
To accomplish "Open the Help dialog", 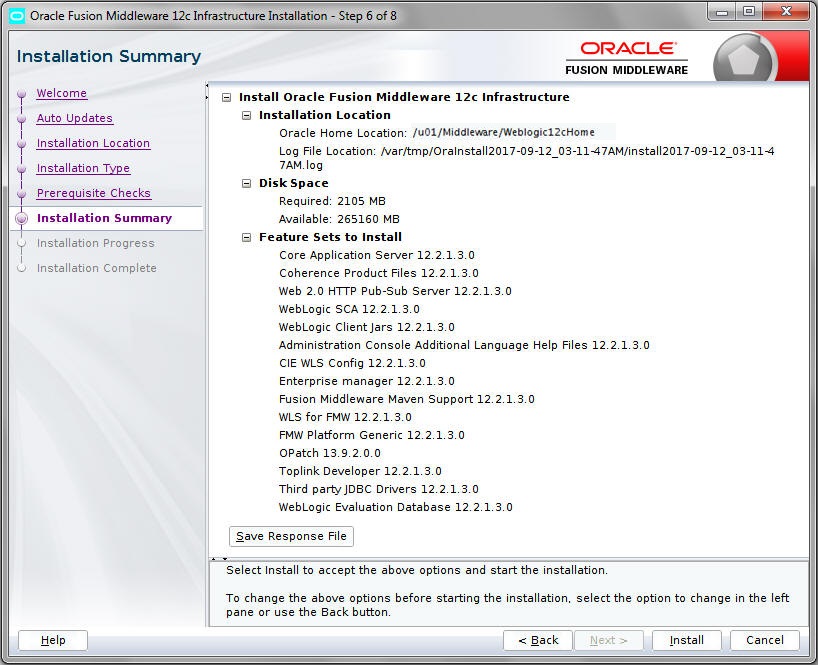I will (x=53, y=640).
